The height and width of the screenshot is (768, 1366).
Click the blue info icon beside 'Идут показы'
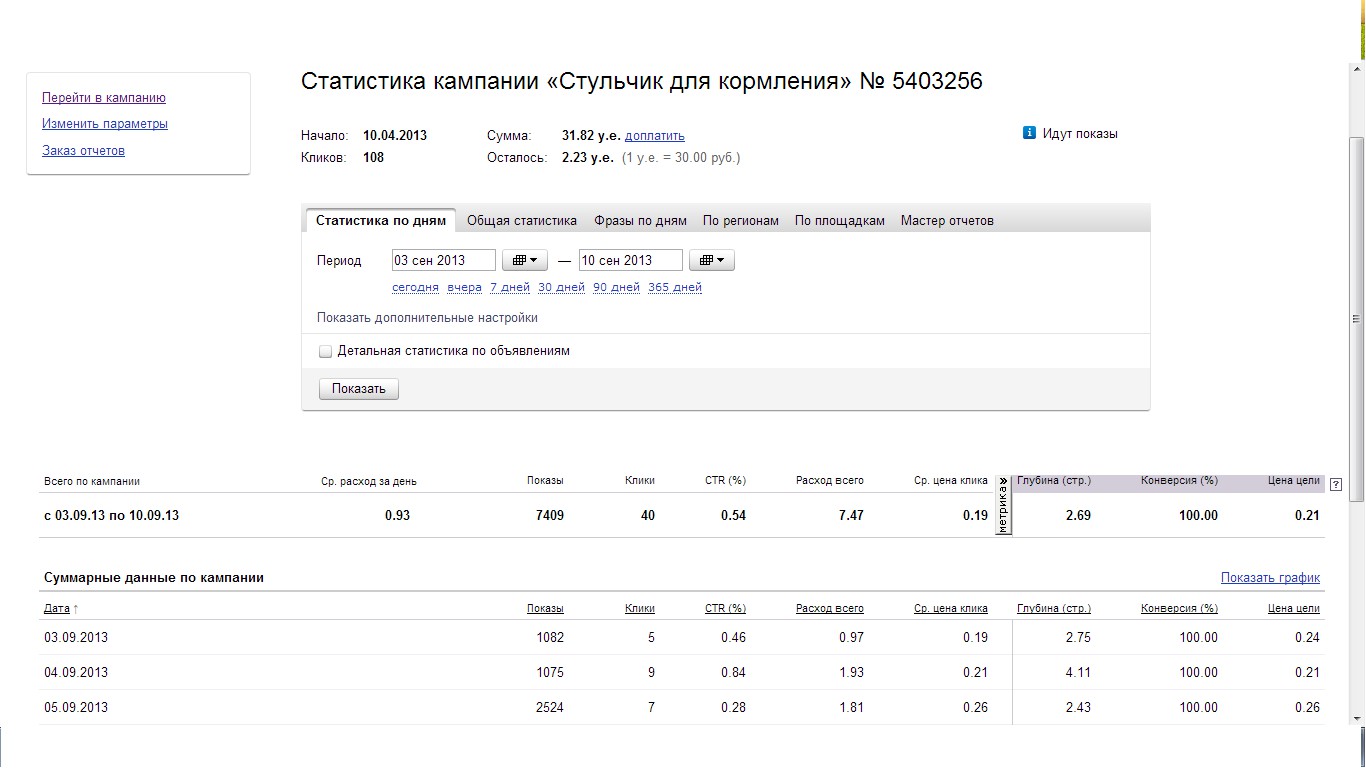[1029, 133]
